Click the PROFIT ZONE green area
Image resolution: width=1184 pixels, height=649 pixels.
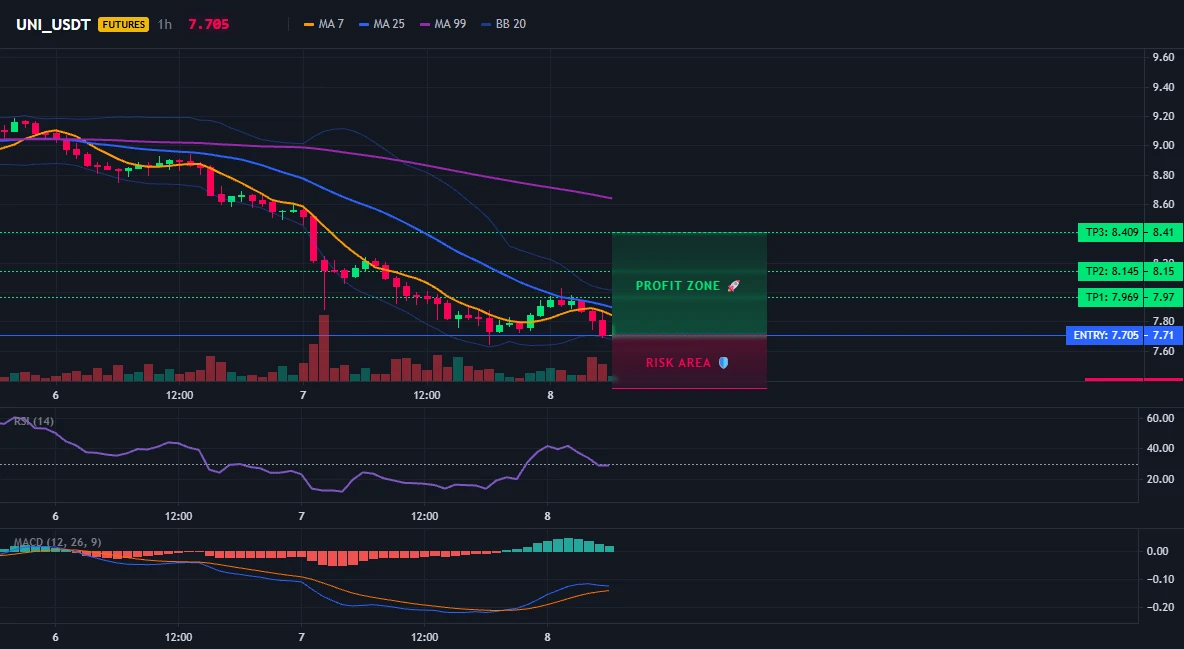[x=689, y=284]
